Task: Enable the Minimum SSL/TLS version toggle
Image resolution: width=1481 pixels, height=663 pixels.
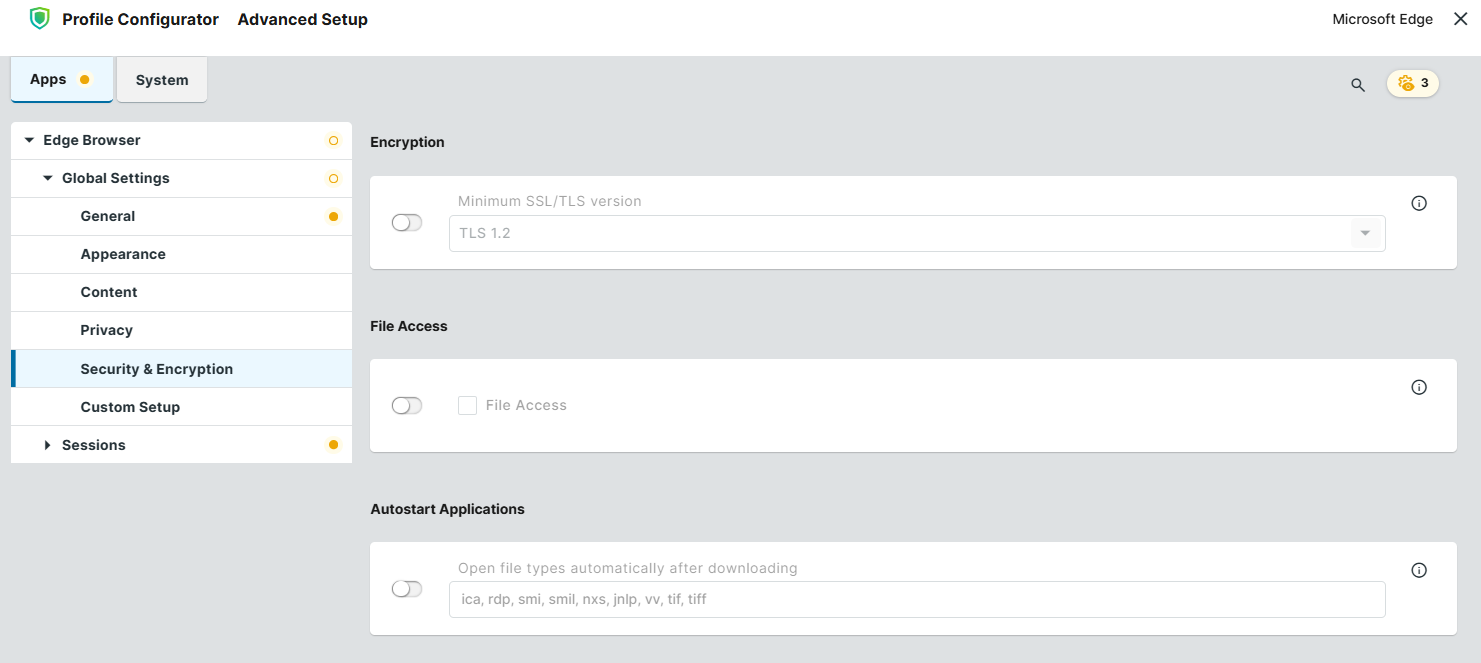Action: [x=407, y=222]
